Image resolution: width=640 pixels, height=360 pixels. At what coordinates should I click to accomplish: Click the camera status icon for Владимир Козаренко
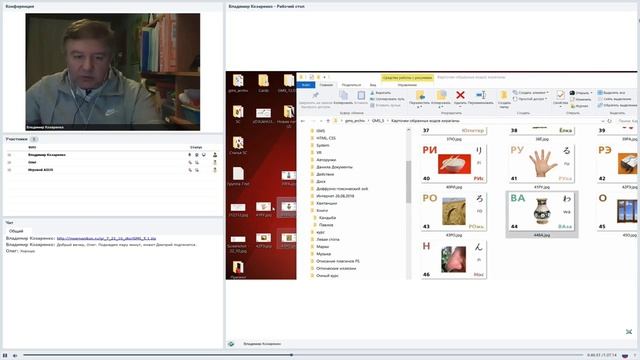click(196, 155)
